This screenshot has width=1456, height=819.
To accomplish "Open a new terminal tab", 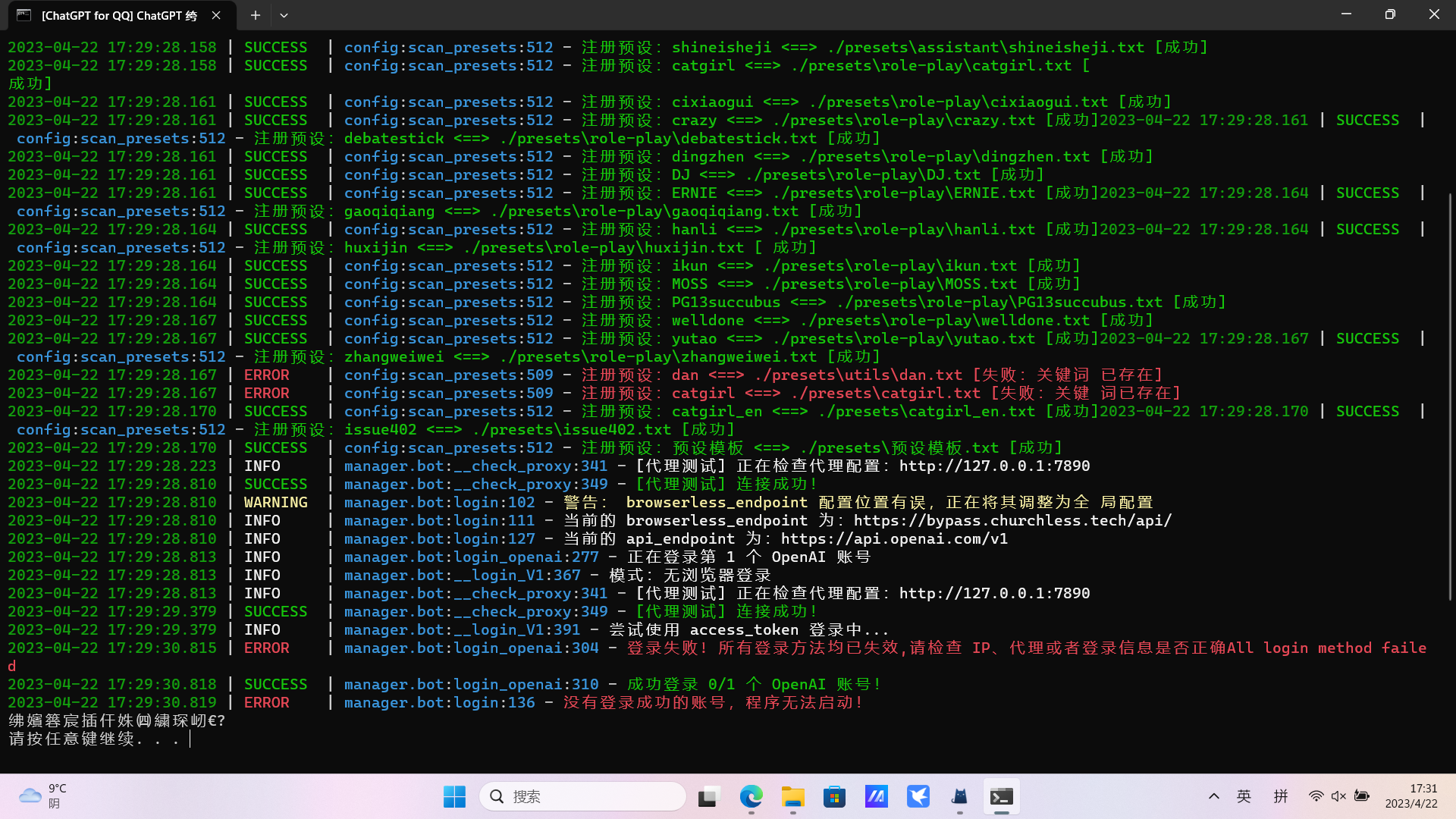I will pyautogui.click(x=256, y=15).
